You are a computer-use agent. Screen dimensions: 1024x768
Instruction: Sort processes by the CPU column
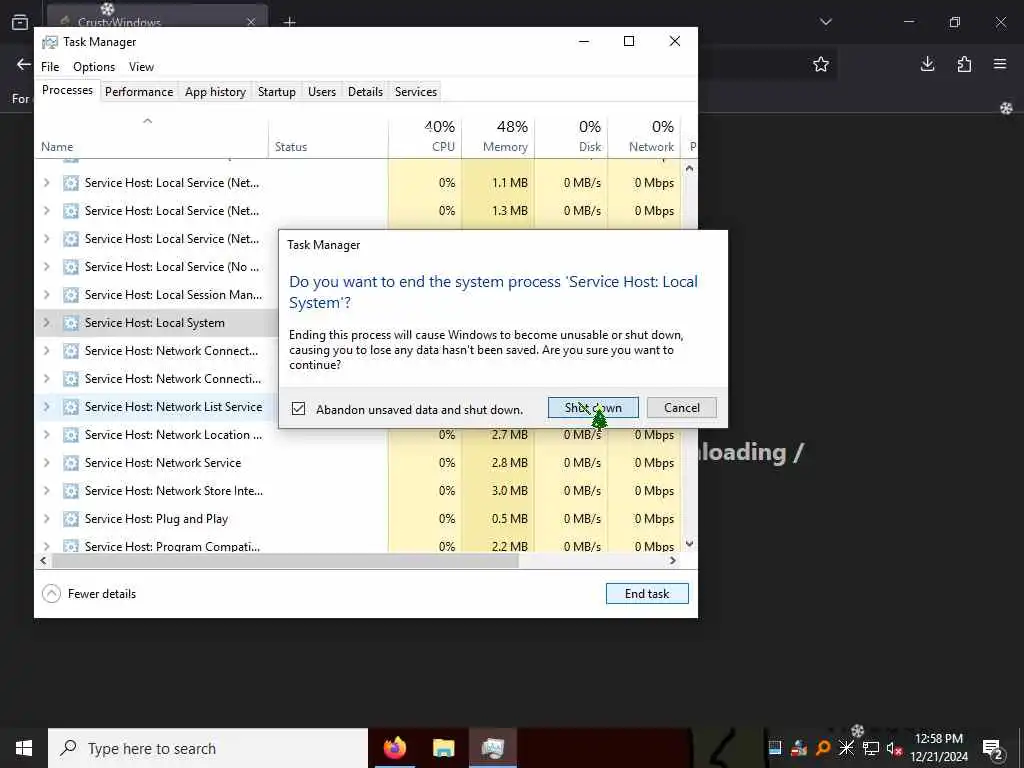426,136
